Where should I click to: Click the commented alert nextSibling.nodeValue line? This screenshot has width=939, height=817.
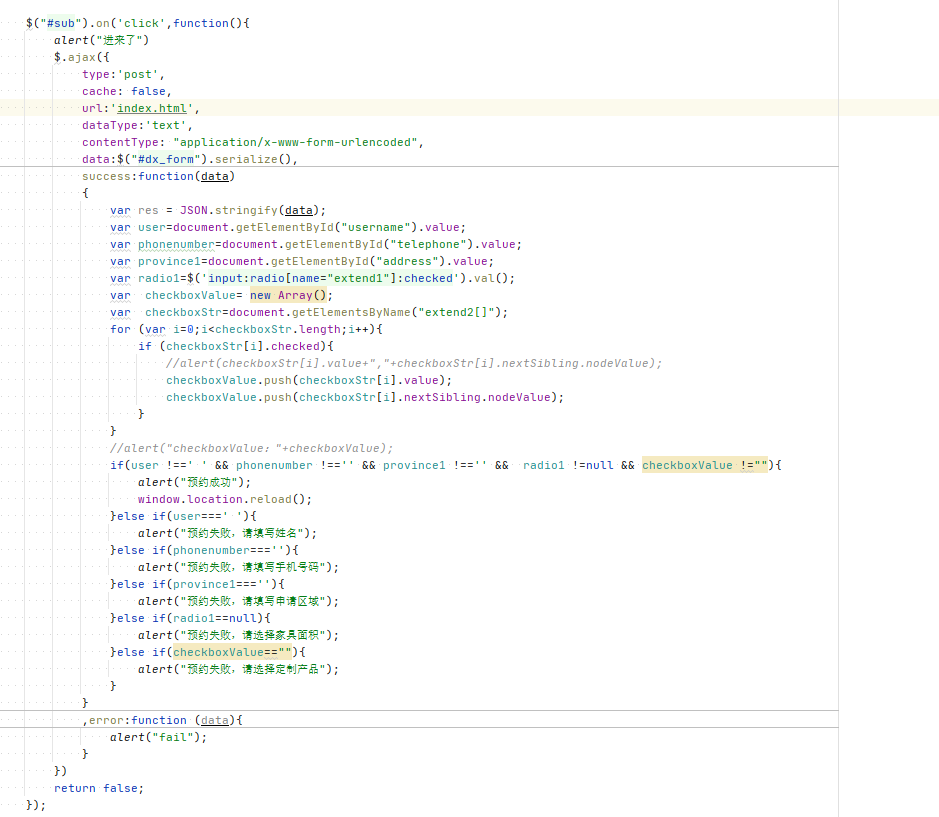(x=414, y=364)
